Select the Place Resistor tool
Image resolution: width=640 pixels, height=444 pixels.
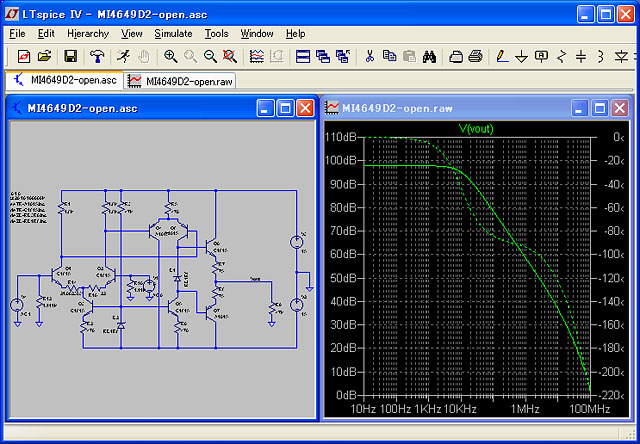(562, 56)
